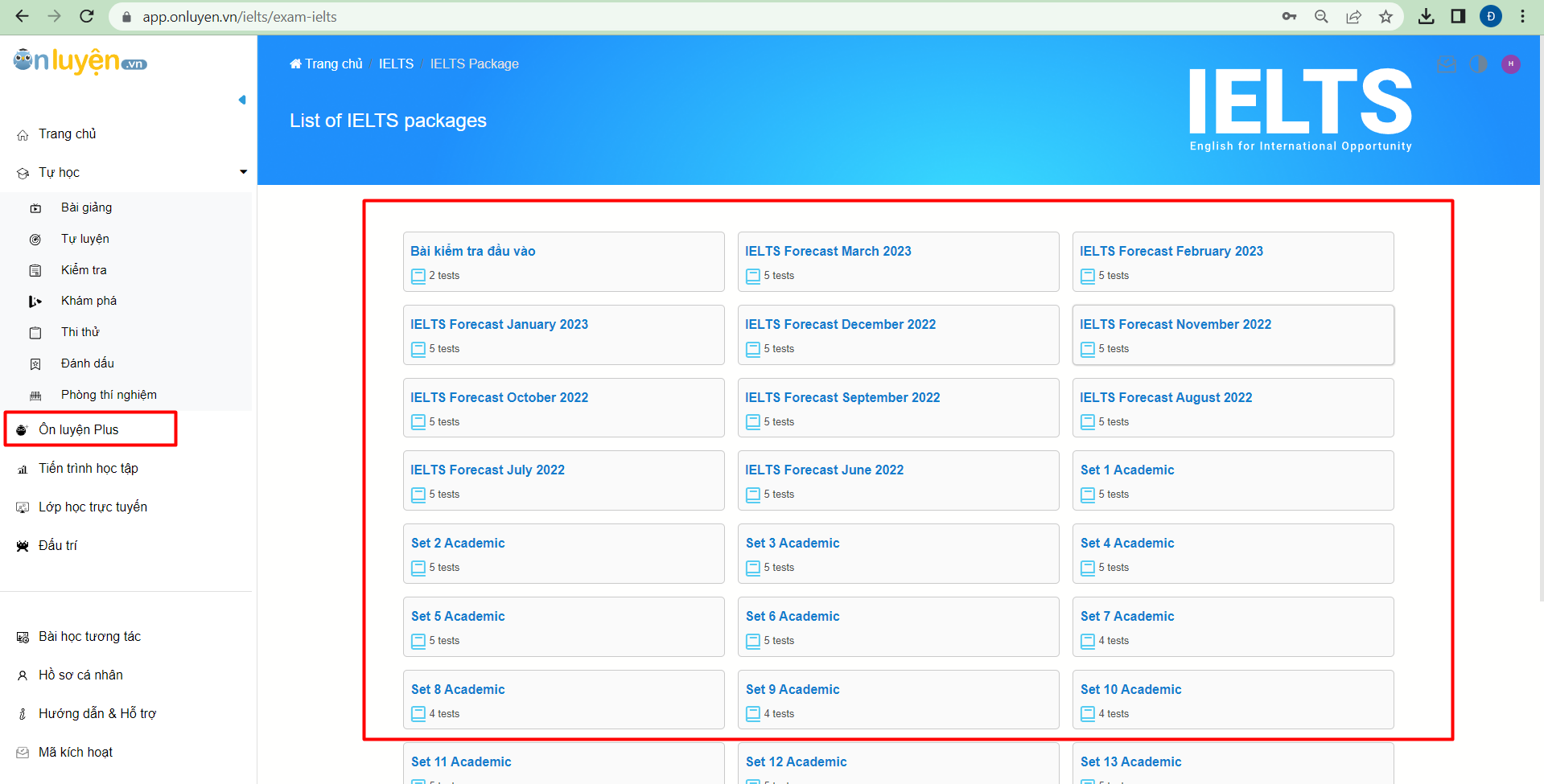Open Set 1 Academic package
This screenshot has height=784, width=1544.
1233,480
